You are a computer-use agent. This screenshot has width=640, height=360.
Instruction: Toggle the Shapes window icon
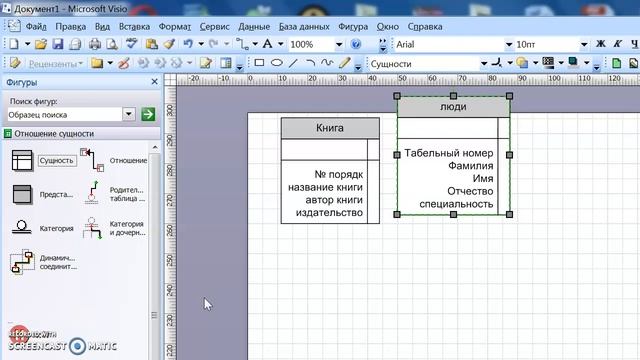pos(226,63)
